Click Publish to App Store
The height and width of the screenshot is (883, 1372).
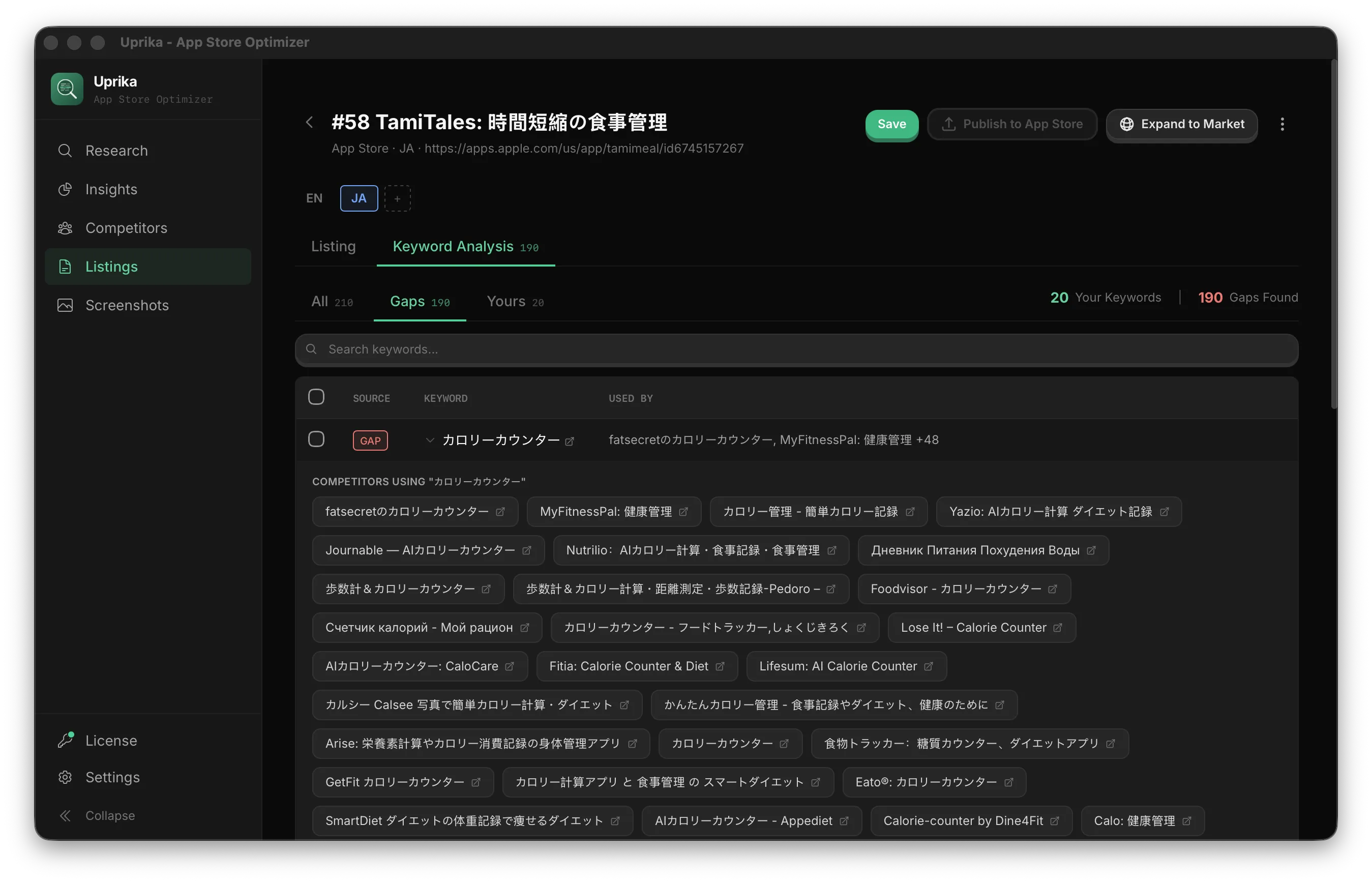coord(1012,125)
